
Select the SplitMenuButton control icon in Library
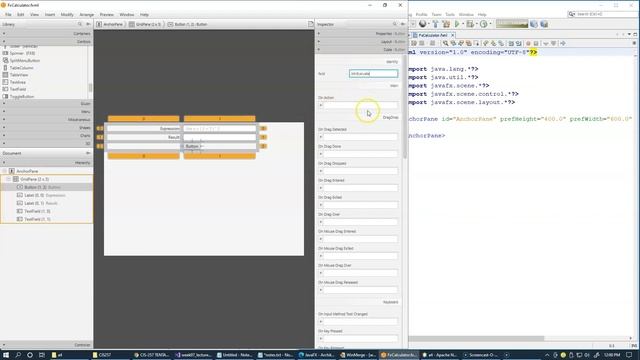5,60
